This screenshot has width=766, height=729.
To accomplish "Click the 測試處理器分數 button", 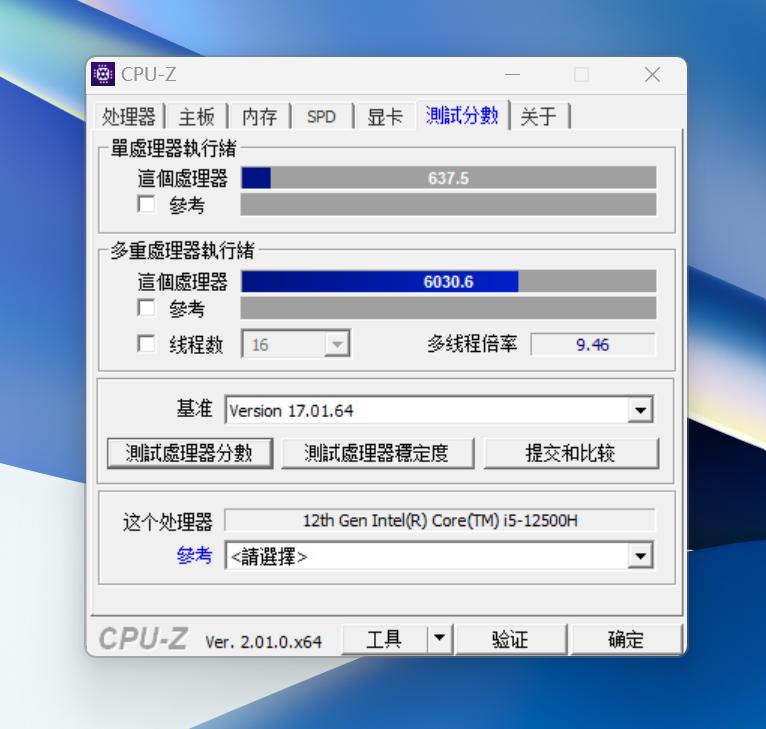I will [x=190, y=453].
